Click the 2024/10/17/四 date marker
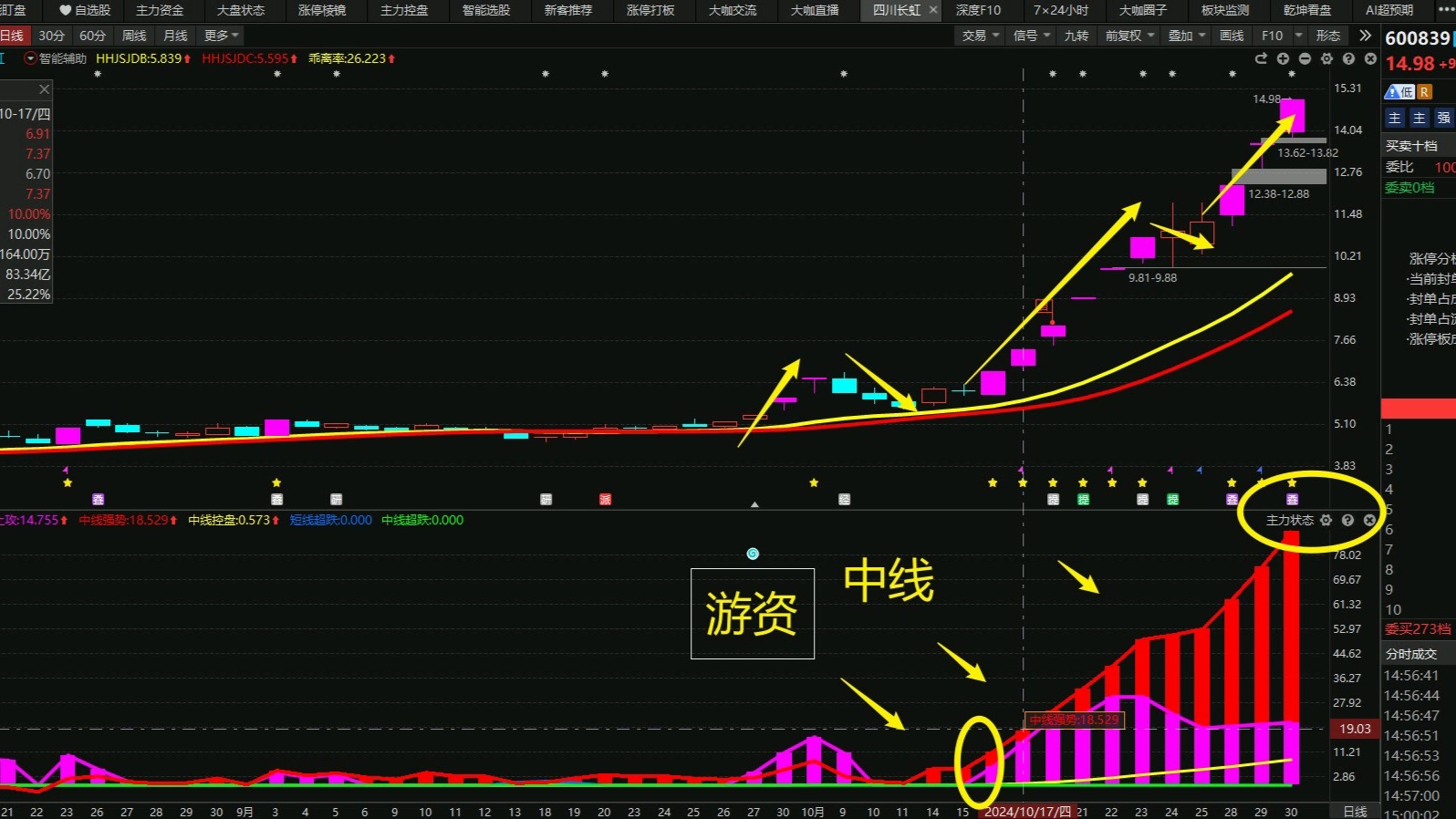 (1027, 812)
